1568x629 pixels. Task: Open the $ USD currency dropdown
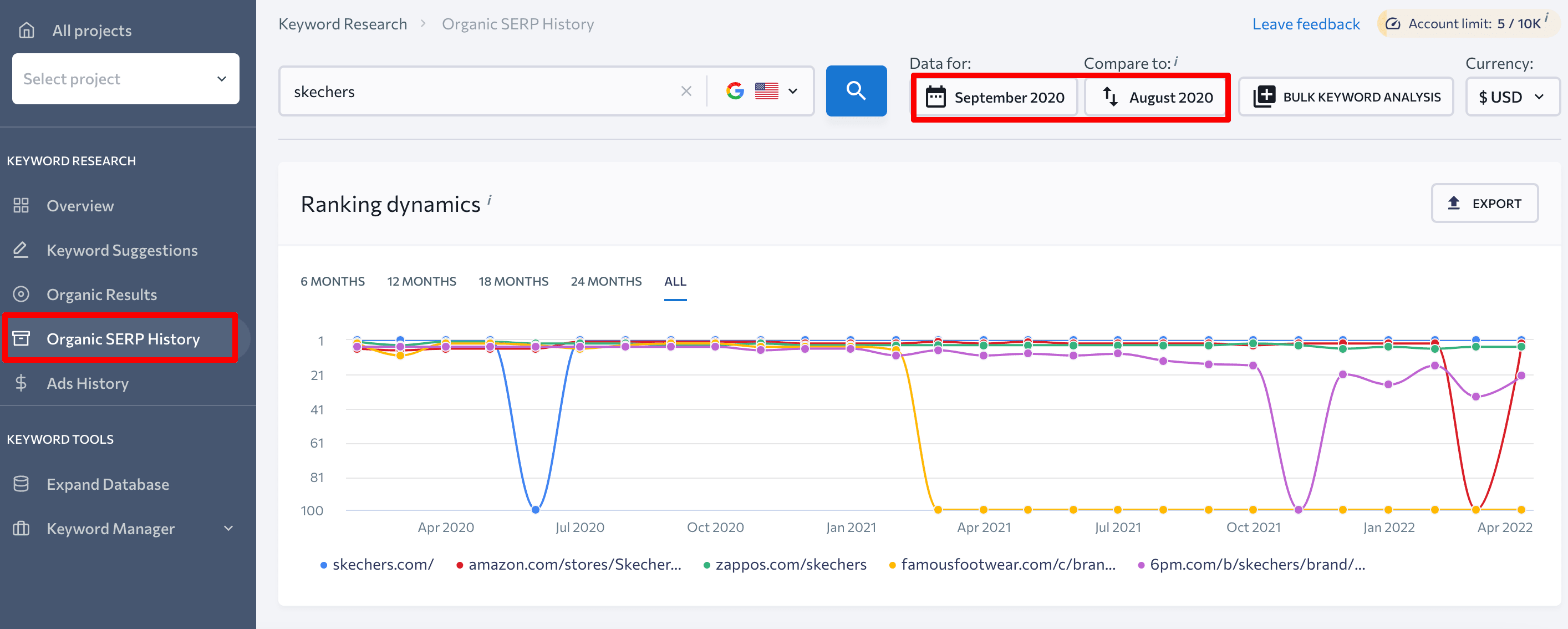point(1512,97)
